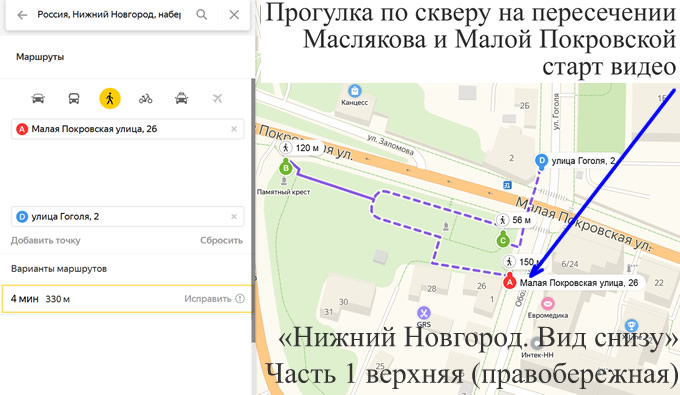Select the bus transit mode icon
The width and height of the screenshot is (680, 395).
pyautogui.click(x=74, y=98)
